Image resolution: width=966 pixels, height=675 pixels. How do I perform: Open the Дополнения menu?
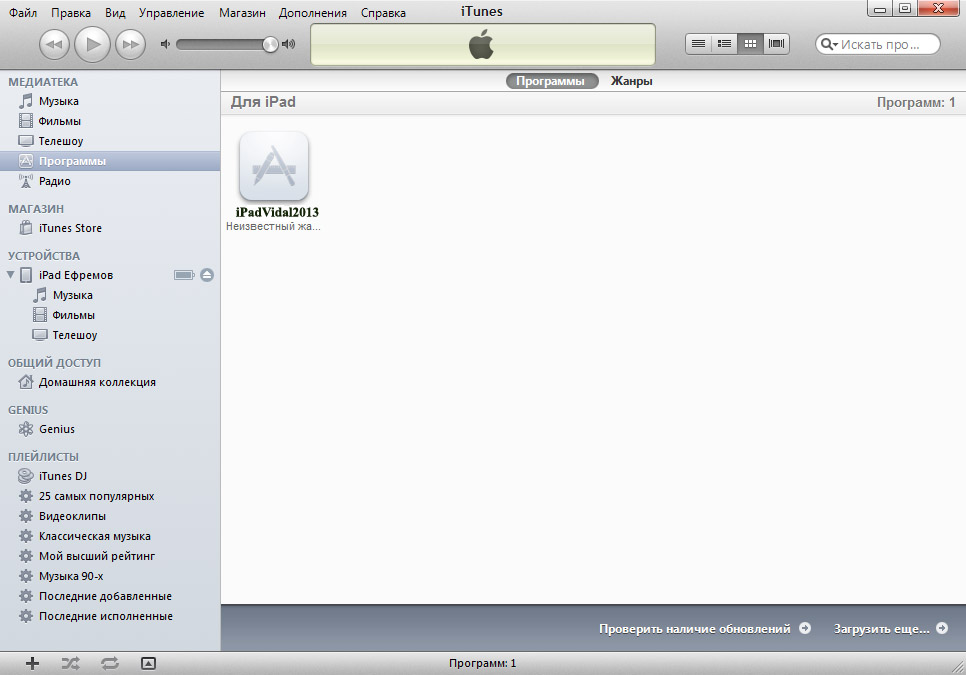(312, 12)
